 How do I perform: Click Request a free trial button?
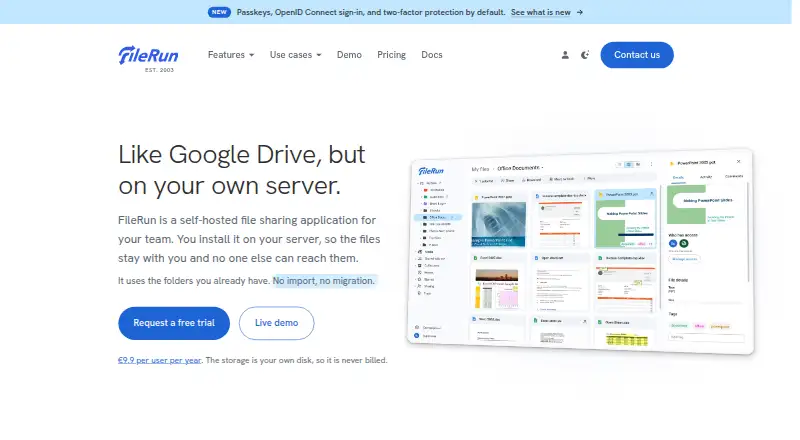point(174,323)
